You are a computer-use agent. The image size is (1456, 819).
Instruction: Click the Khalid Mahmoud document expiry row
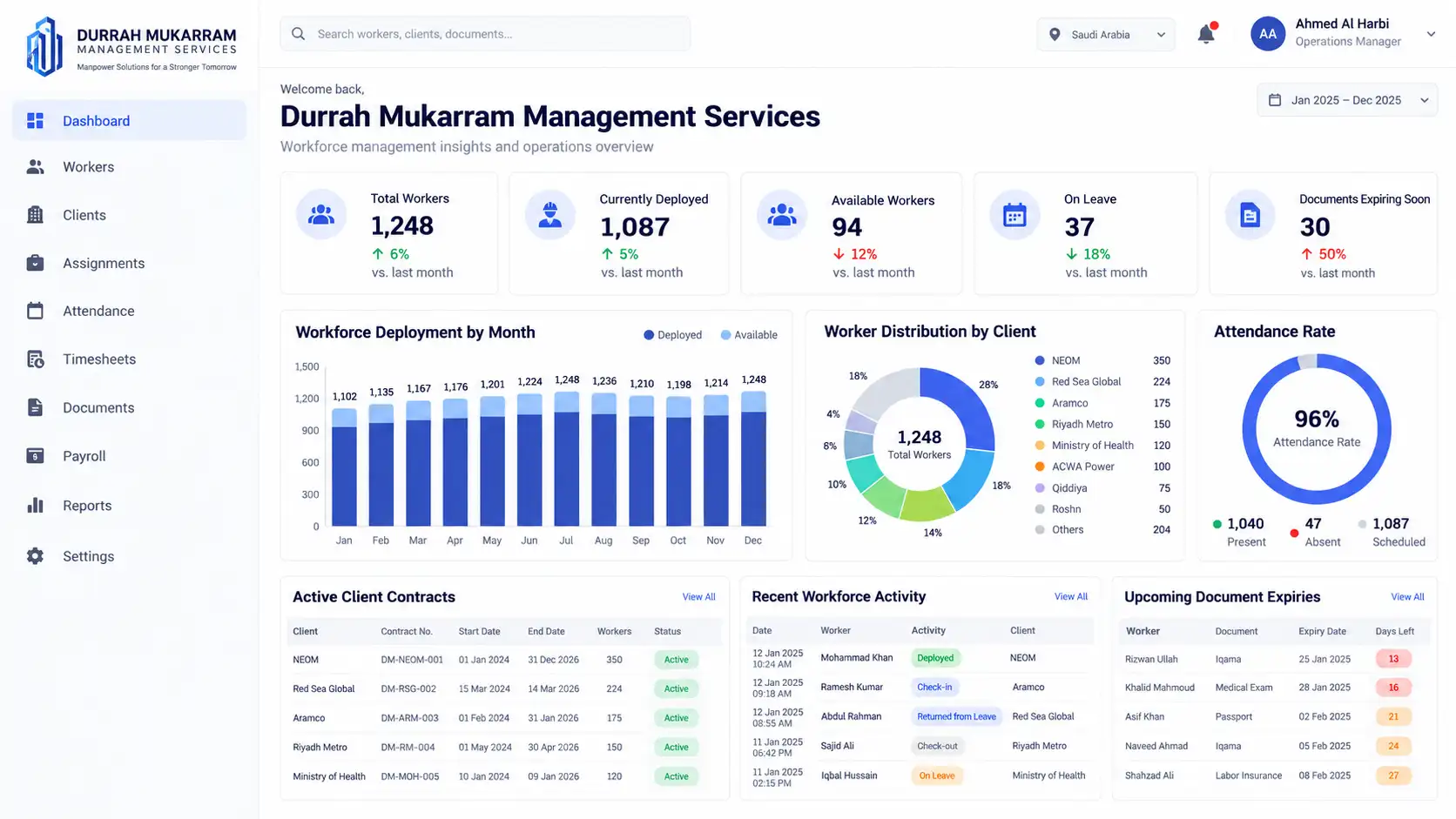click(x=1274, y=688)
